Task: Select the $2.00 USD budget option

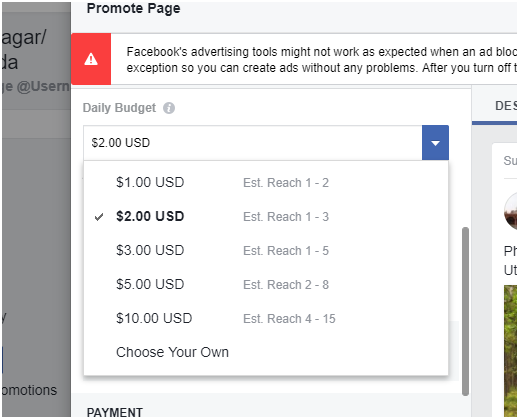Action: [x=266, y=217]
